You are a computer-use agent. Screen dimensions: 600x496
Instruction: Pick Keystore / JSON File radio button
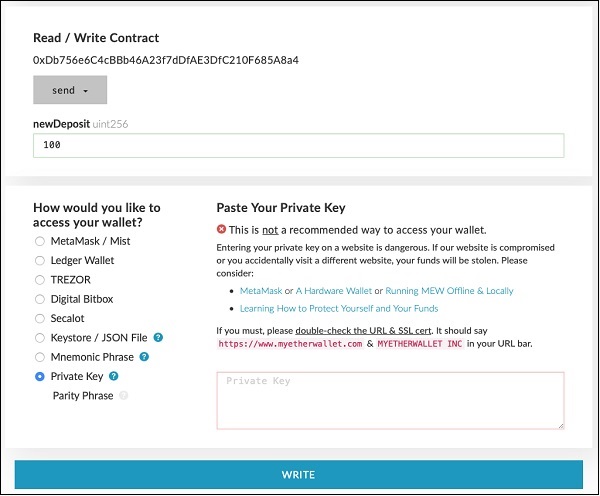40,338
